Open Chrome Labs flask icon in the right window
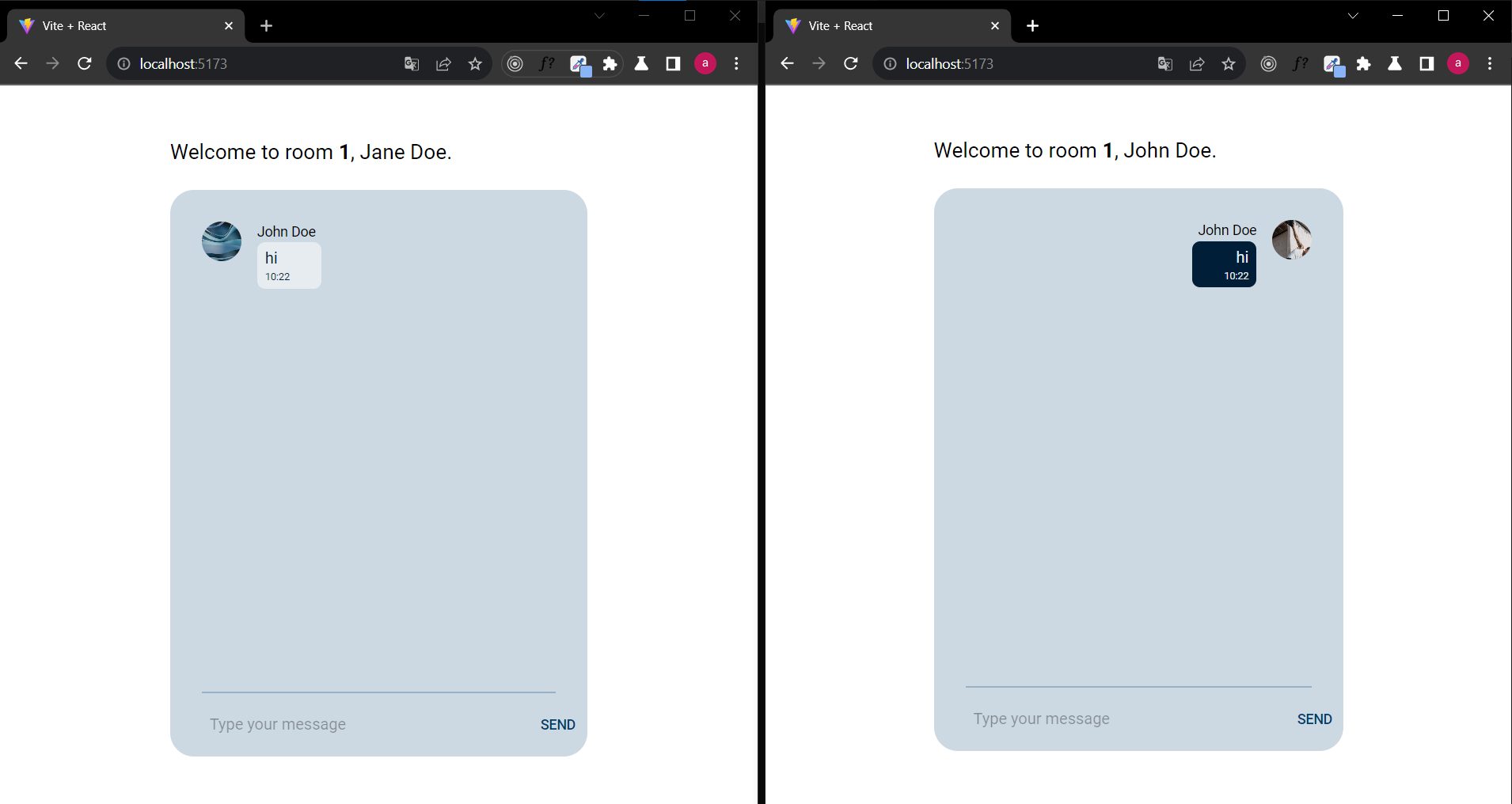 click(x=1396, y=64)
